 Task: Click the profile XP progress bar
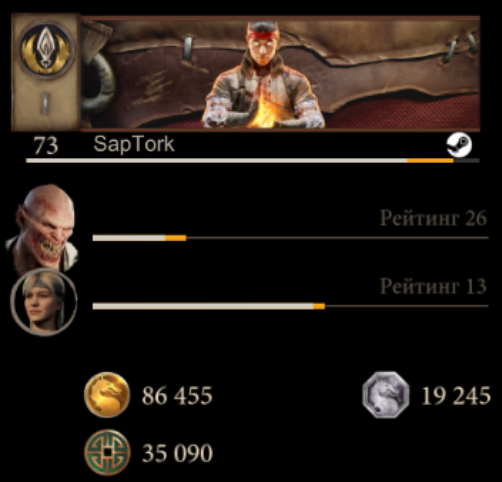pyautogui.click(x=253, y=161)
